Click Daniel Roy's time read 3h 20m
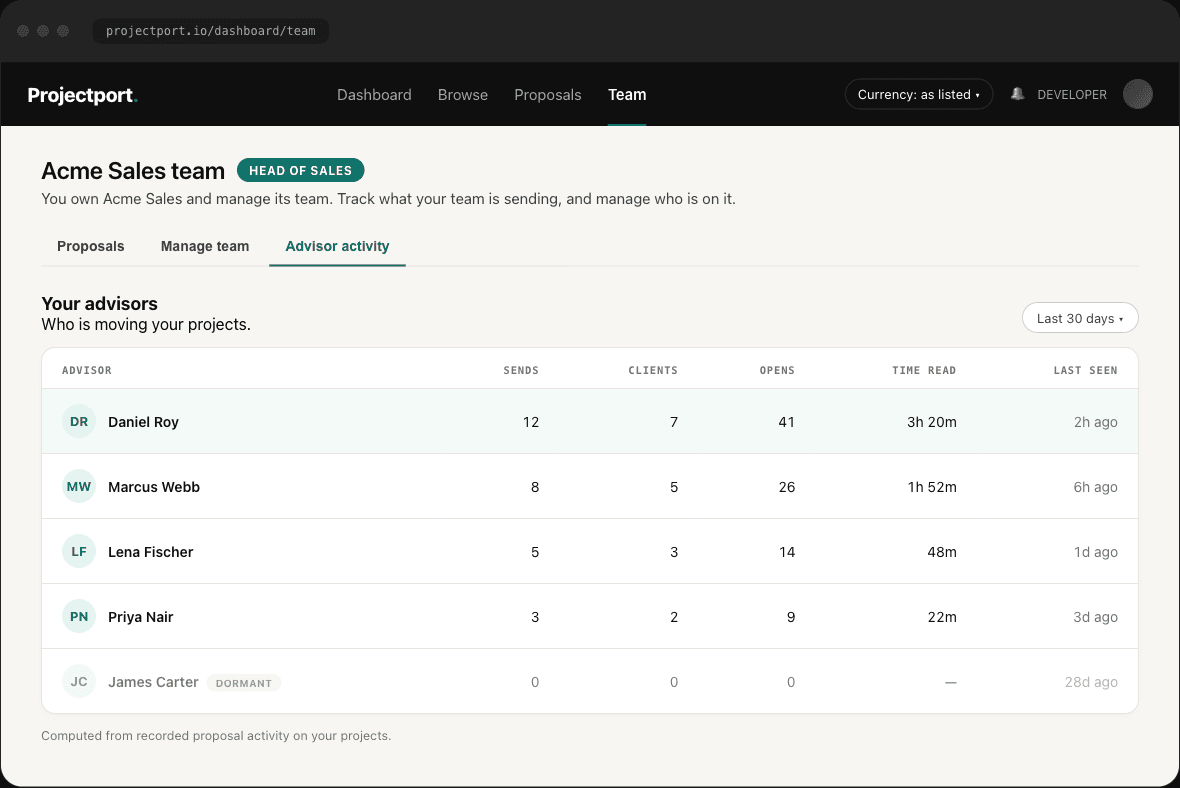The height and width of the screenshot is (788, 1180). point(932,422)
